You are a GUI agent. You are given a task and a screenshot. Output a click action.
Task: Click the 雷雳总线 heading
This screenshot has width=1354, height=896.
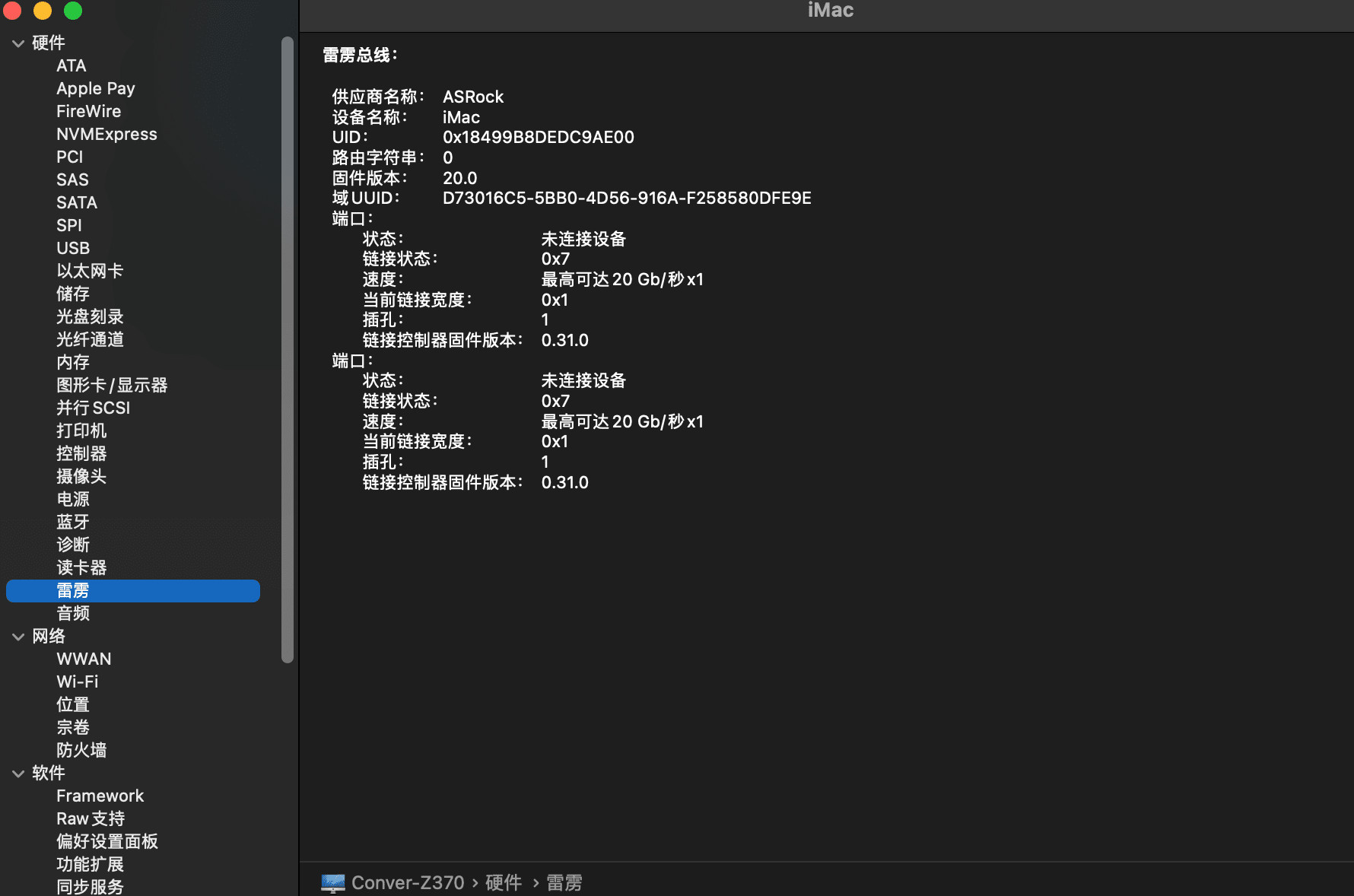[361, 56]
